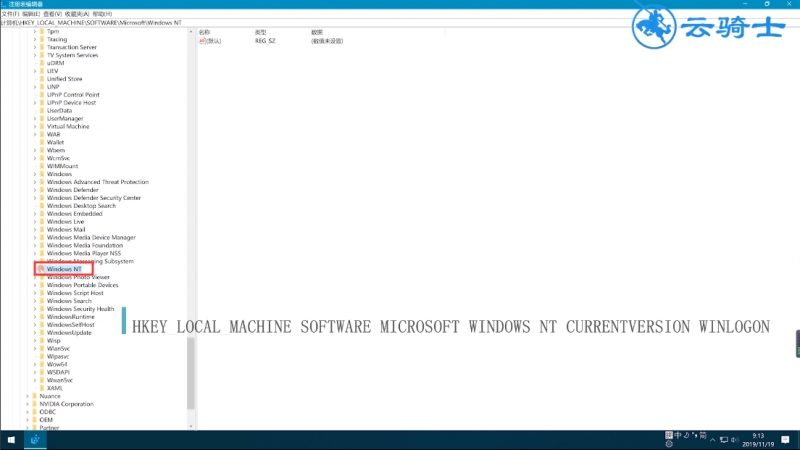Select the UPnP Device Host key
The height and width of the screenshot is (450, 800).
[71, 103]
